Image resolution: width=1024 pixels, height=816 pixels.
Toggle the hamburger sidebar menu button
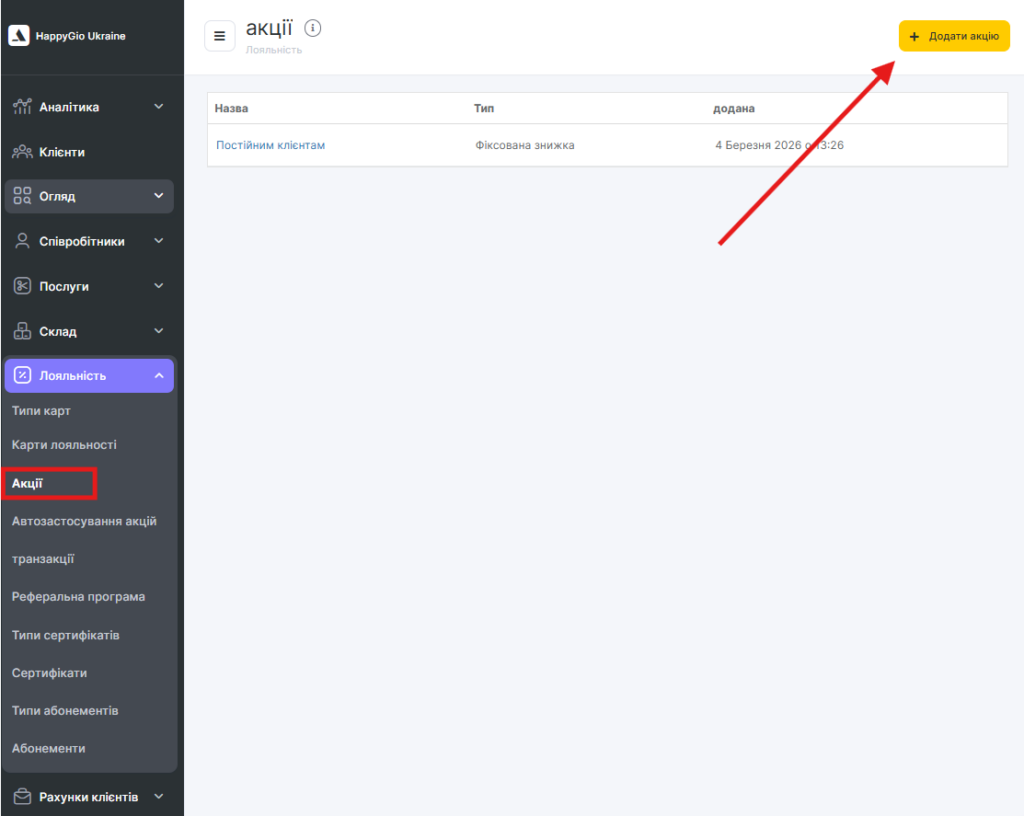pos(219,36)
